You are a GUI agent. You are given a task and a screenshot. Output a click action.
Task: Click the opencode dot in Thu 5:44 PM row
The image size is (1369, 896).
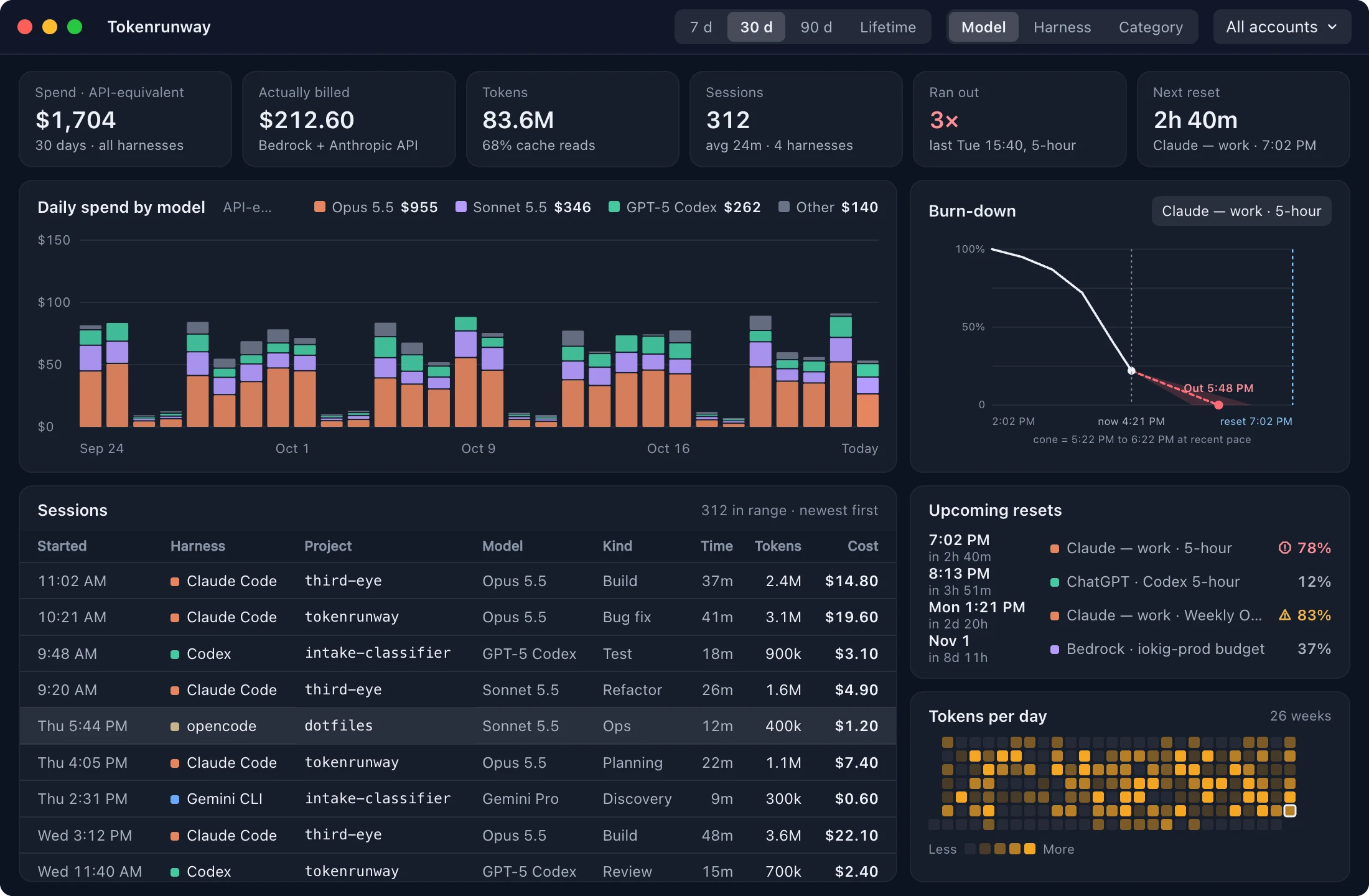click(175, 726)
